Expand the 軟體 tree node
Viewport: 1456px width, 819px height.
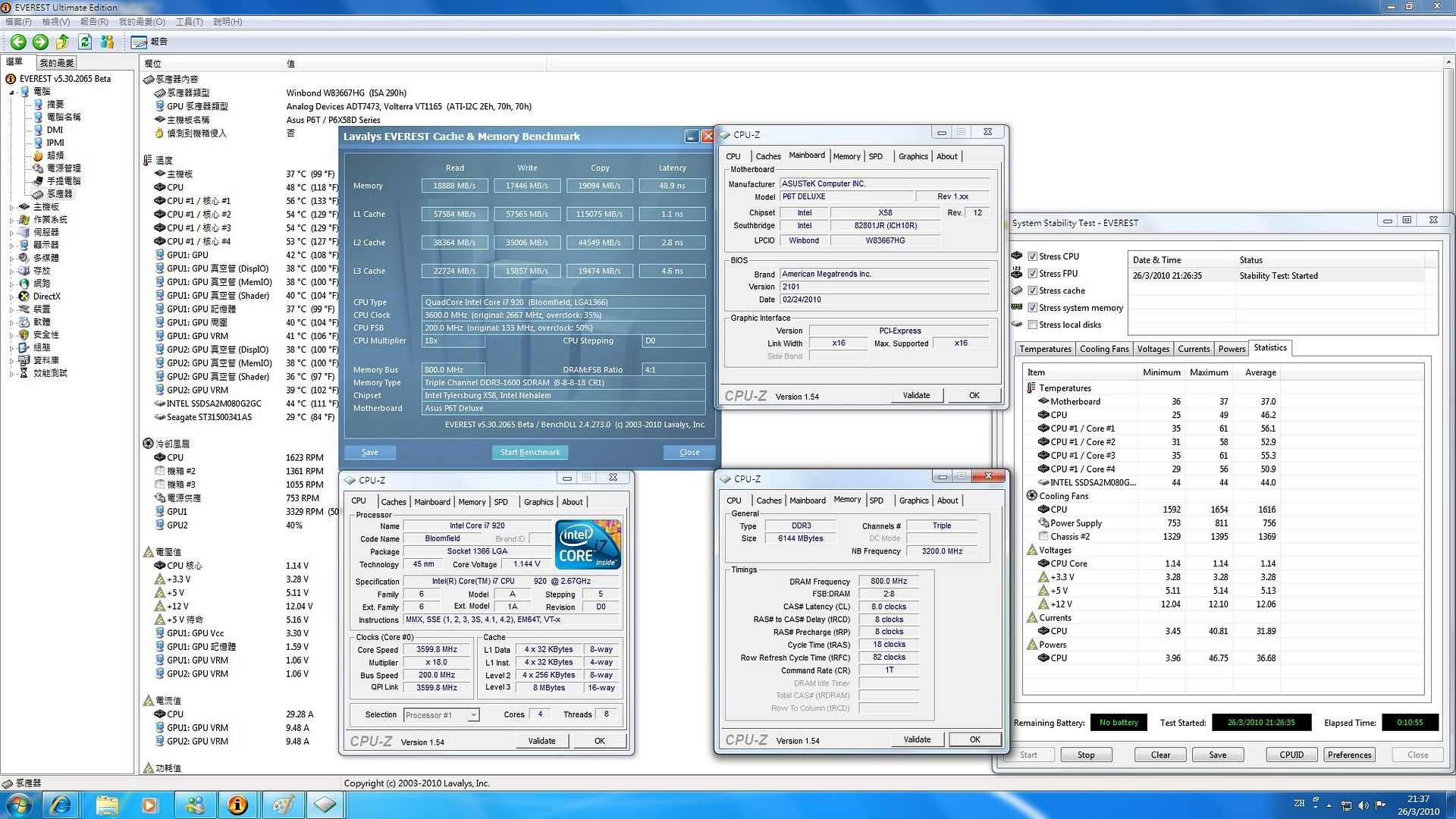[11, 322]
